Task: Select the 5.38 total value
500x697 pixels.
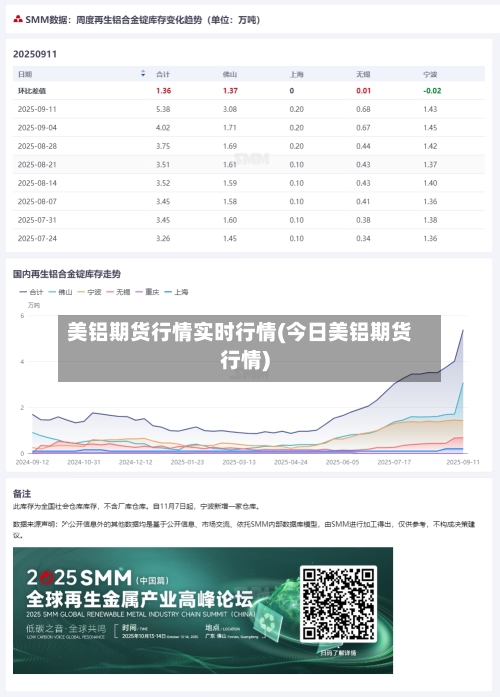Action: pos(163,109)
